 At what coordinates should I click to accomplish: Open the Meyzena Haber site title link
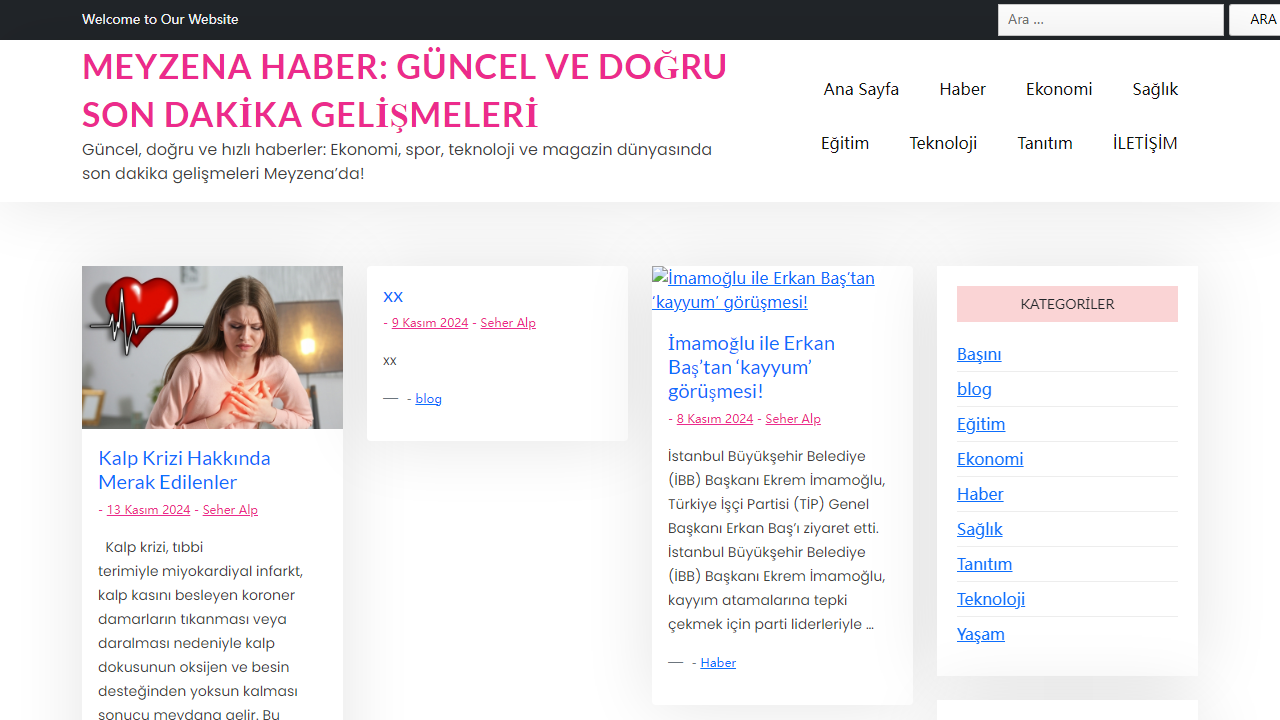(x=404, y=89)
